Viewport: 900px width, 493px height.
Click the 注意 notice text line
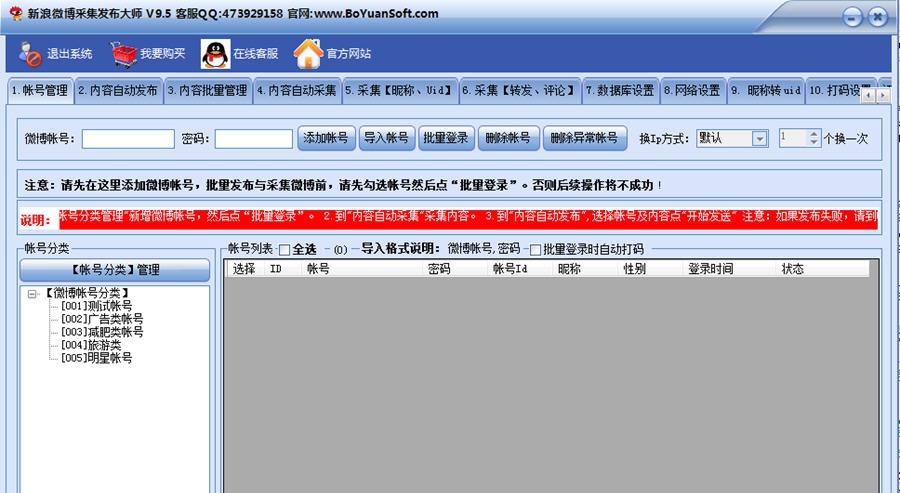pos(343,185)
